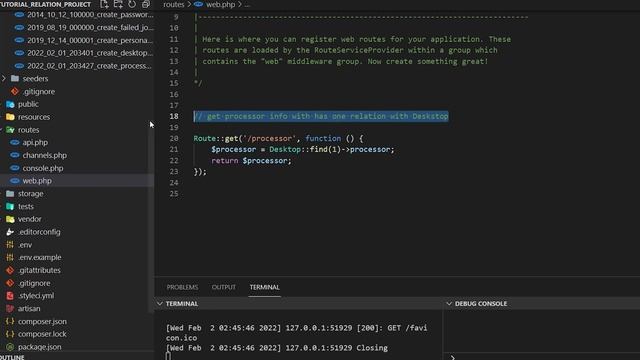This screenshot has width=640, height=360.
Task: Open composer.json file
Action: click(x=42, y=321)
